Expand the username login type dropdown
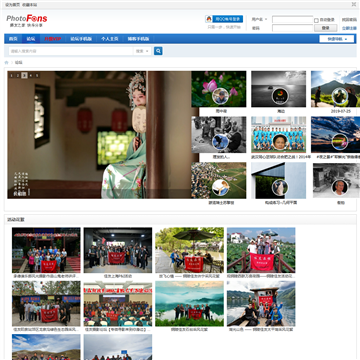The width and height of the screenshot is (360, 360). (x=260, y=19)
